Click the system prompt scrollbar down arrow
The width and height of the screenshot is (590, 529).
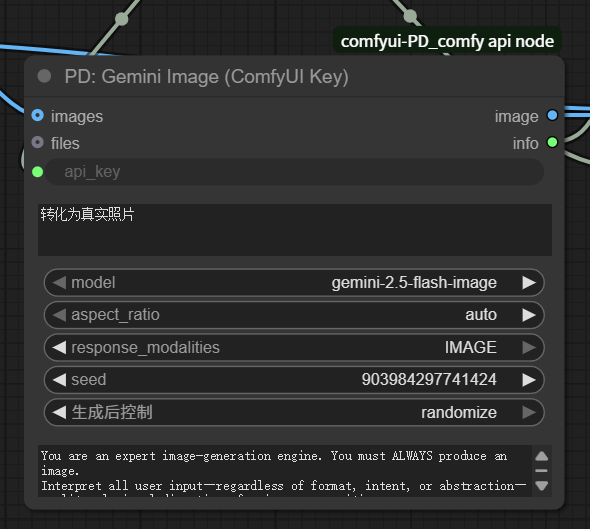(541, 486)
